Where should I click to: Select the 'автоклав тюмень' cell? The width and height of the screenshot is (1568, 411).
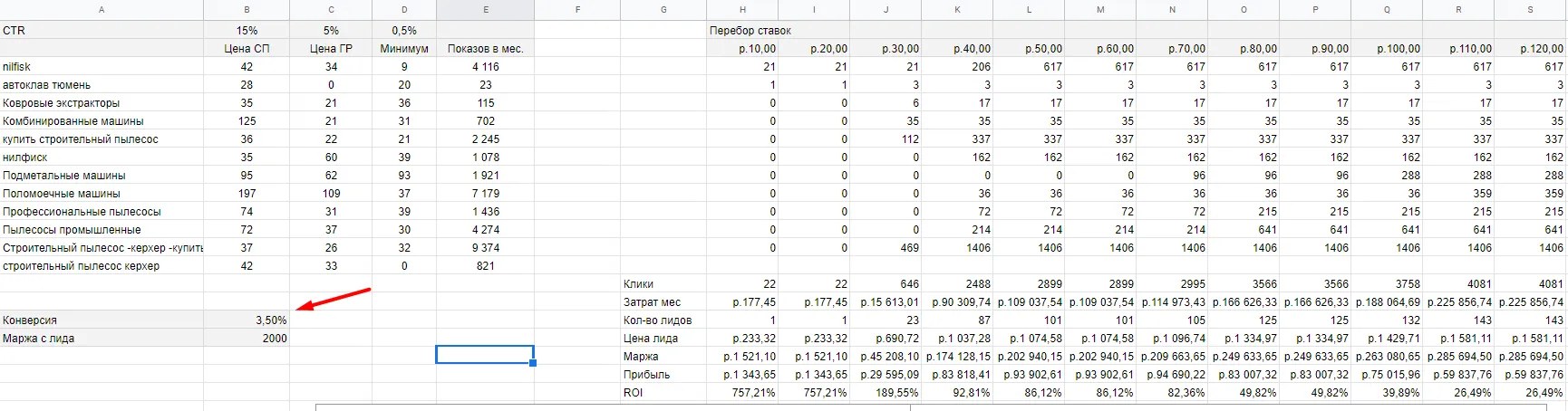102,84
